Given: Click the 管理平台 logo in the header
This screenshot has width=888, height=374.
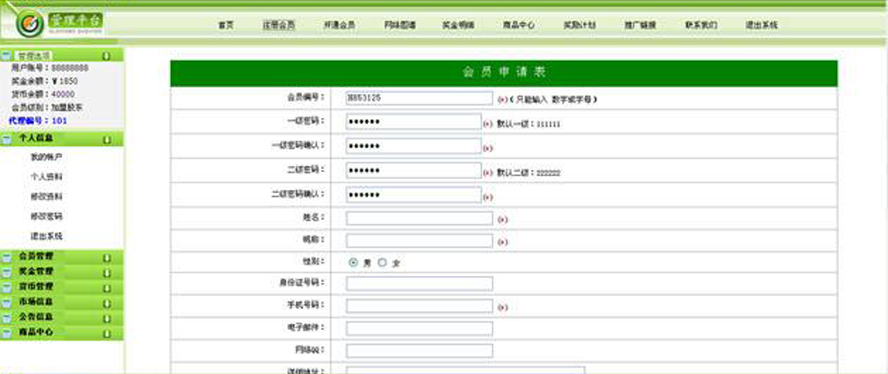Looking at the screenshot, I should tap(59, 23).
